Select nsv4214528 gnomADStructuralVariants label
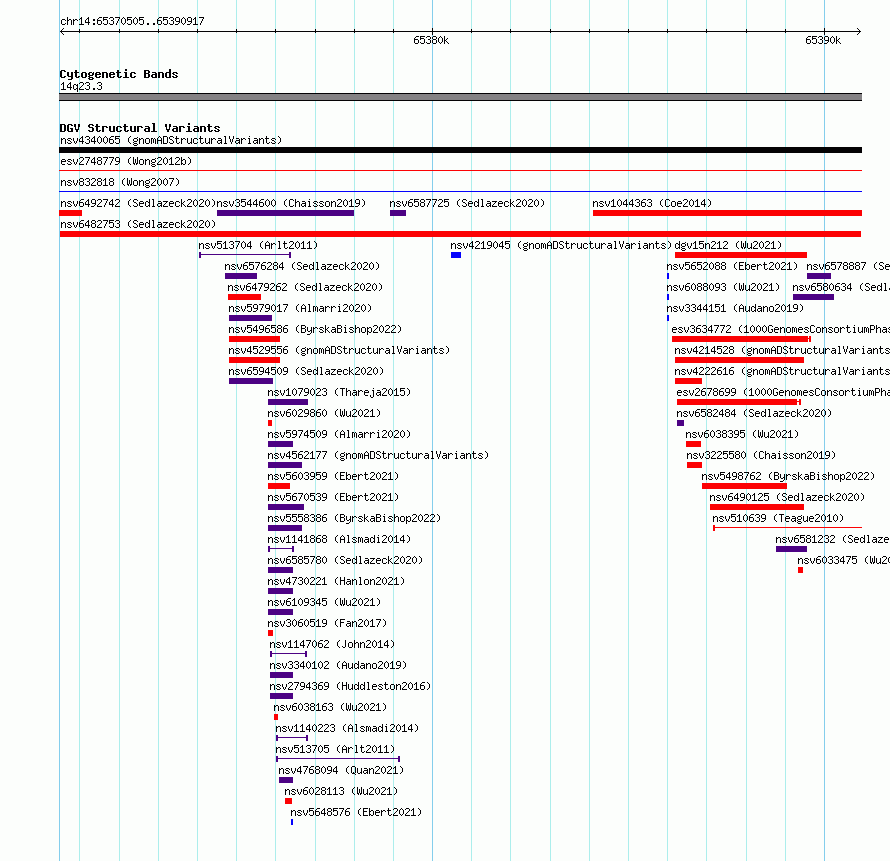The height and width of the screenshot is (861, 890). 782,350
